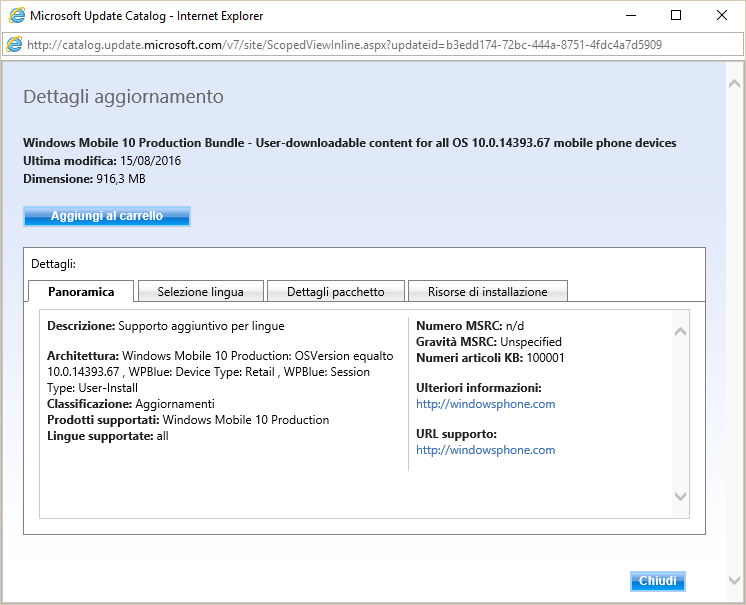
Task: Close the Internet Explorer window
Action: (x=722, y=16)
